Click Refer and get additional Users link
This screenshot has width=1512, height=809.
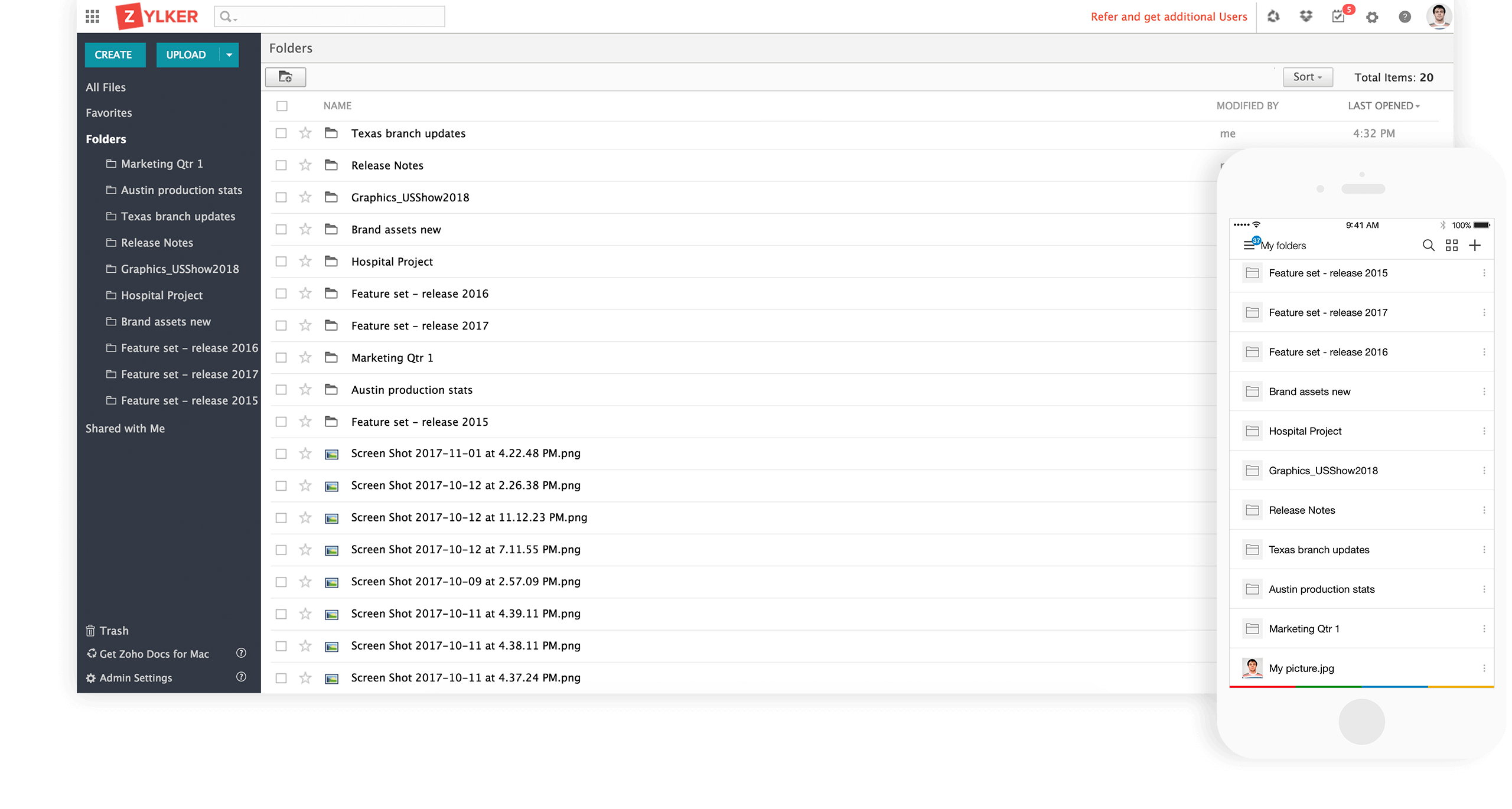(x=1168, y=16)
